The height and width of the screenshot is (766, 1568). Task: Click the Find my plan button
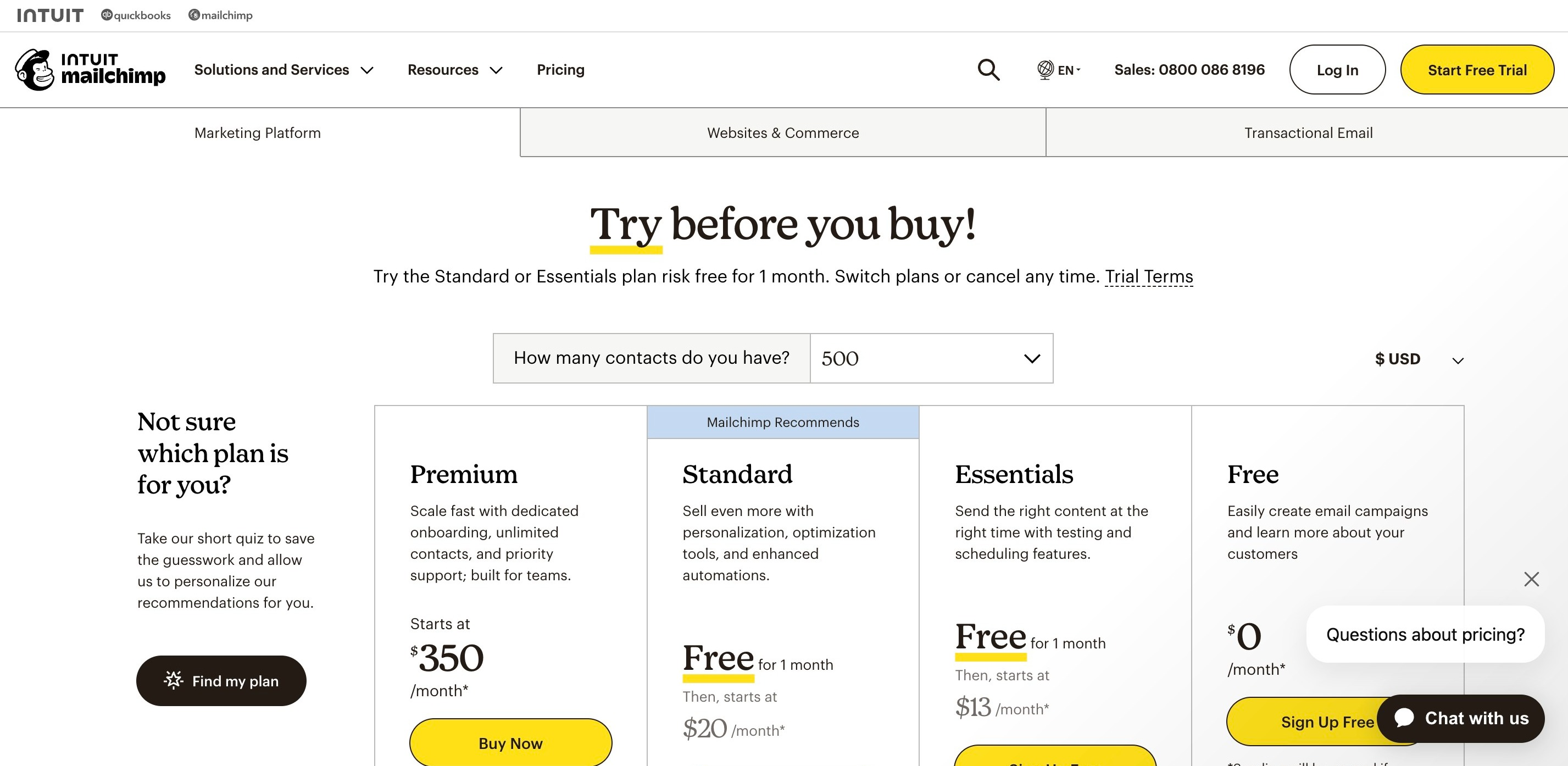221,681
